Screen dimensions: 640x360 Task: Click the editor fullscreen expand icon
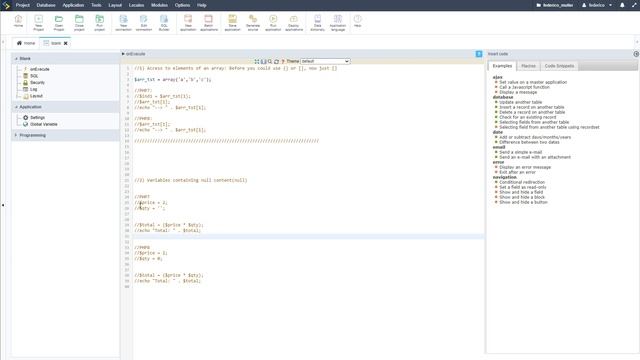tap(257, 61)
